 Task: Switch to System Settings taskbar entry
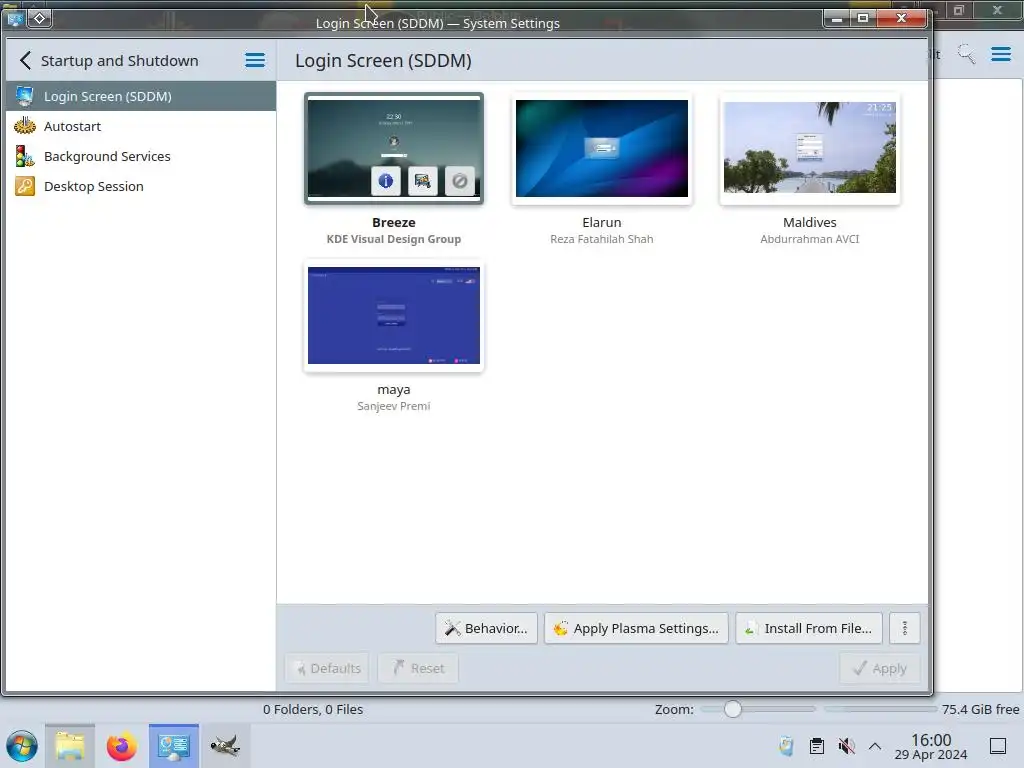174,746
